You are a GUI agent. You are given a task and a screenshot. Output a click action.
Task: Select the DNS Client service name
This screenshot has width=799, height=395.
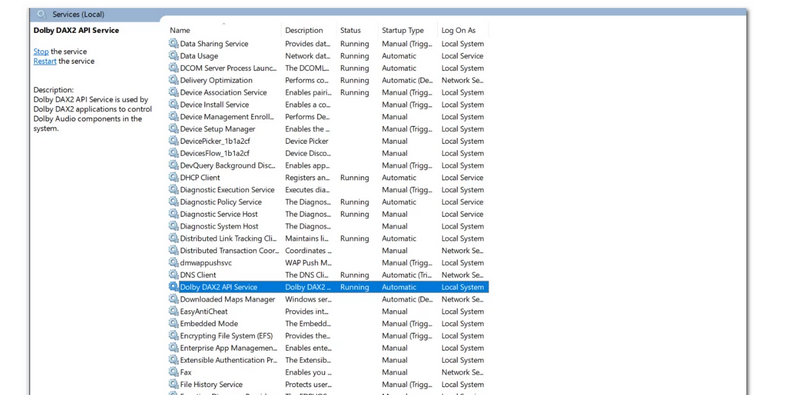198,275
